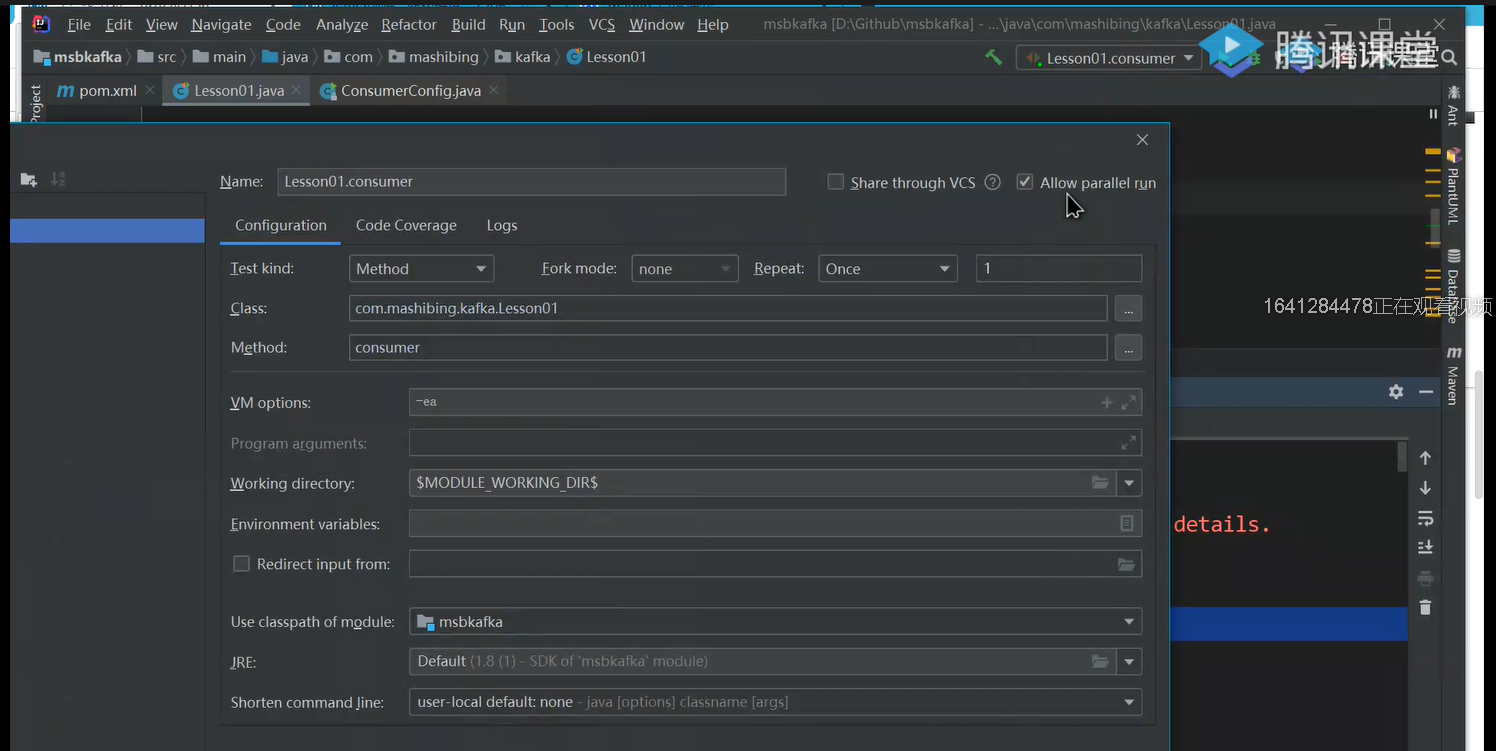
Task: Expand the VM options field editor
Action: (x=1129, y=402)
